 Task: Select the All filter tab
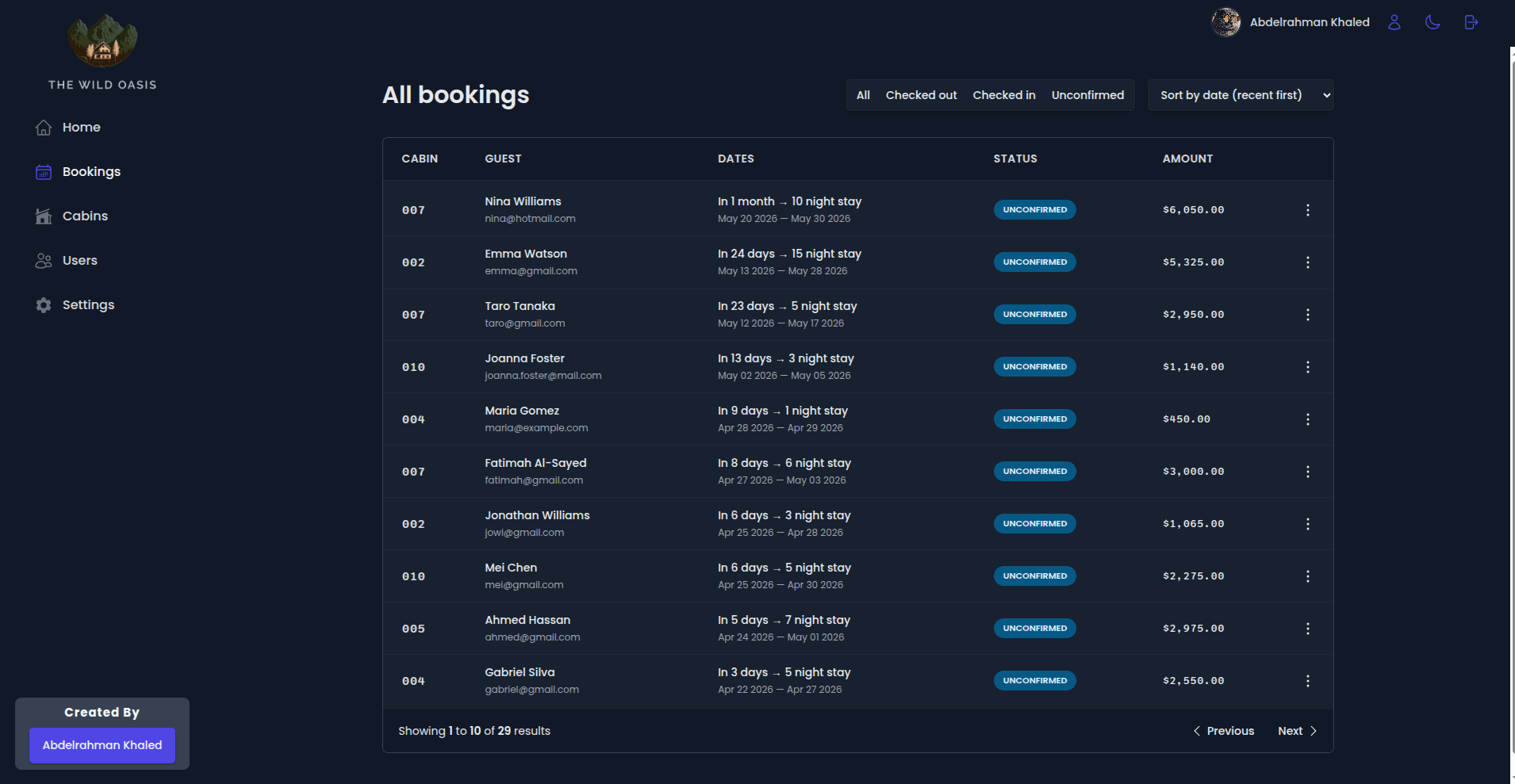[x=863, y=95]
